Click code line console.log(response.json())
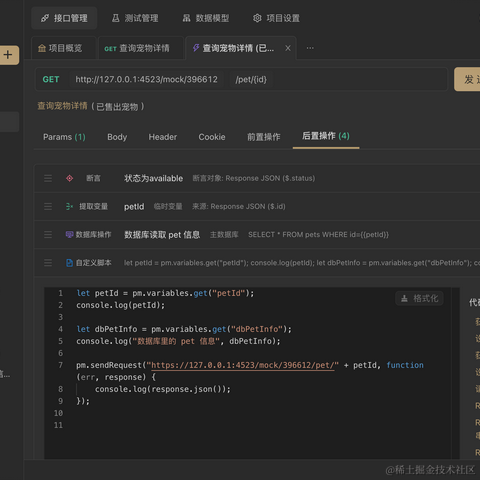Image resolution: width=480 pixels, height=480 pixels. coord(163,389)
